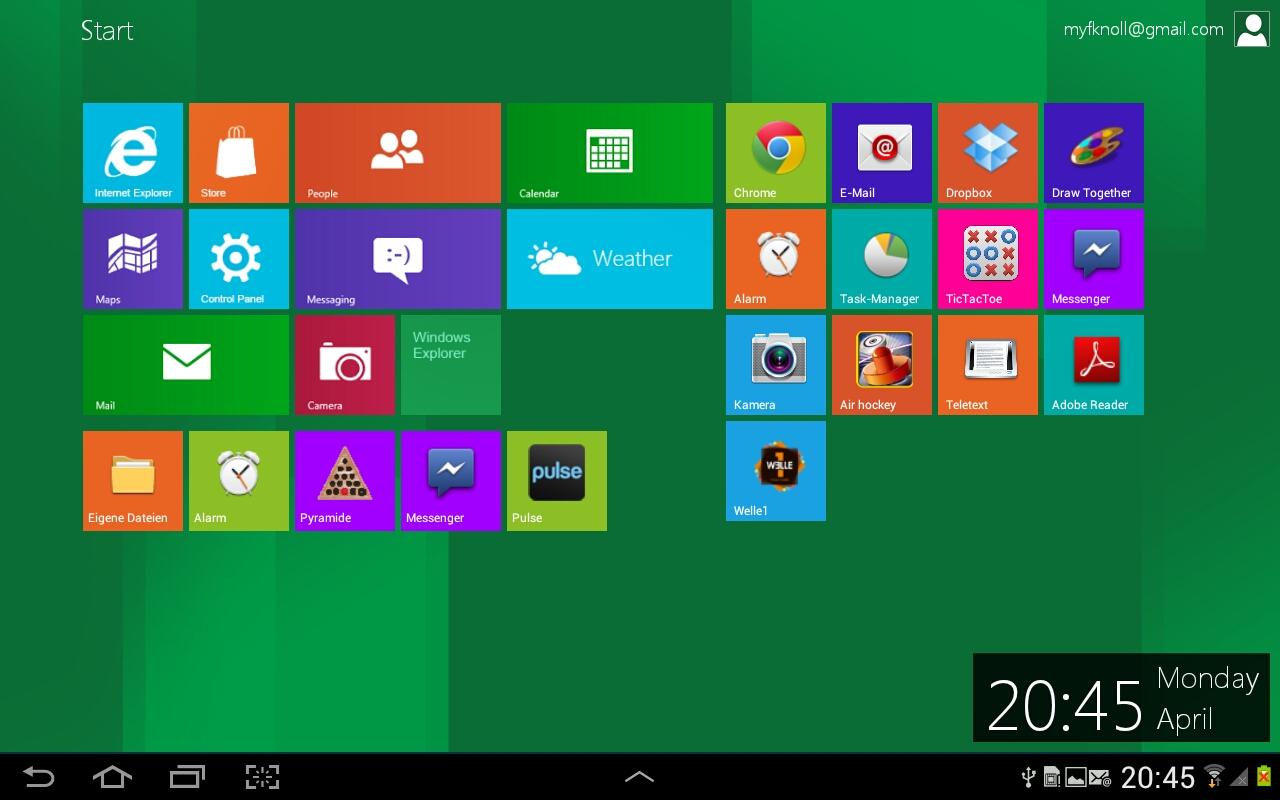Open the Messenger tile next to Pyramide
This screenshot has width=1280, height=800.
click(451, 481)
